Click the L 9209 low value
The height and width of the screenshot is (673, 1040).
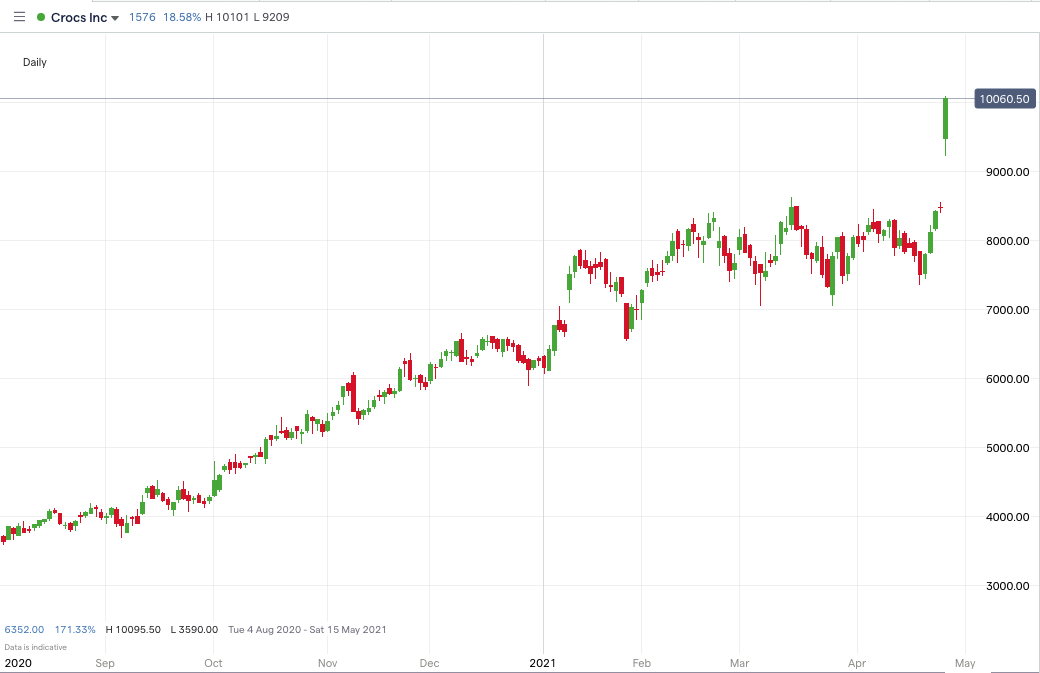[x=271, y=17]
